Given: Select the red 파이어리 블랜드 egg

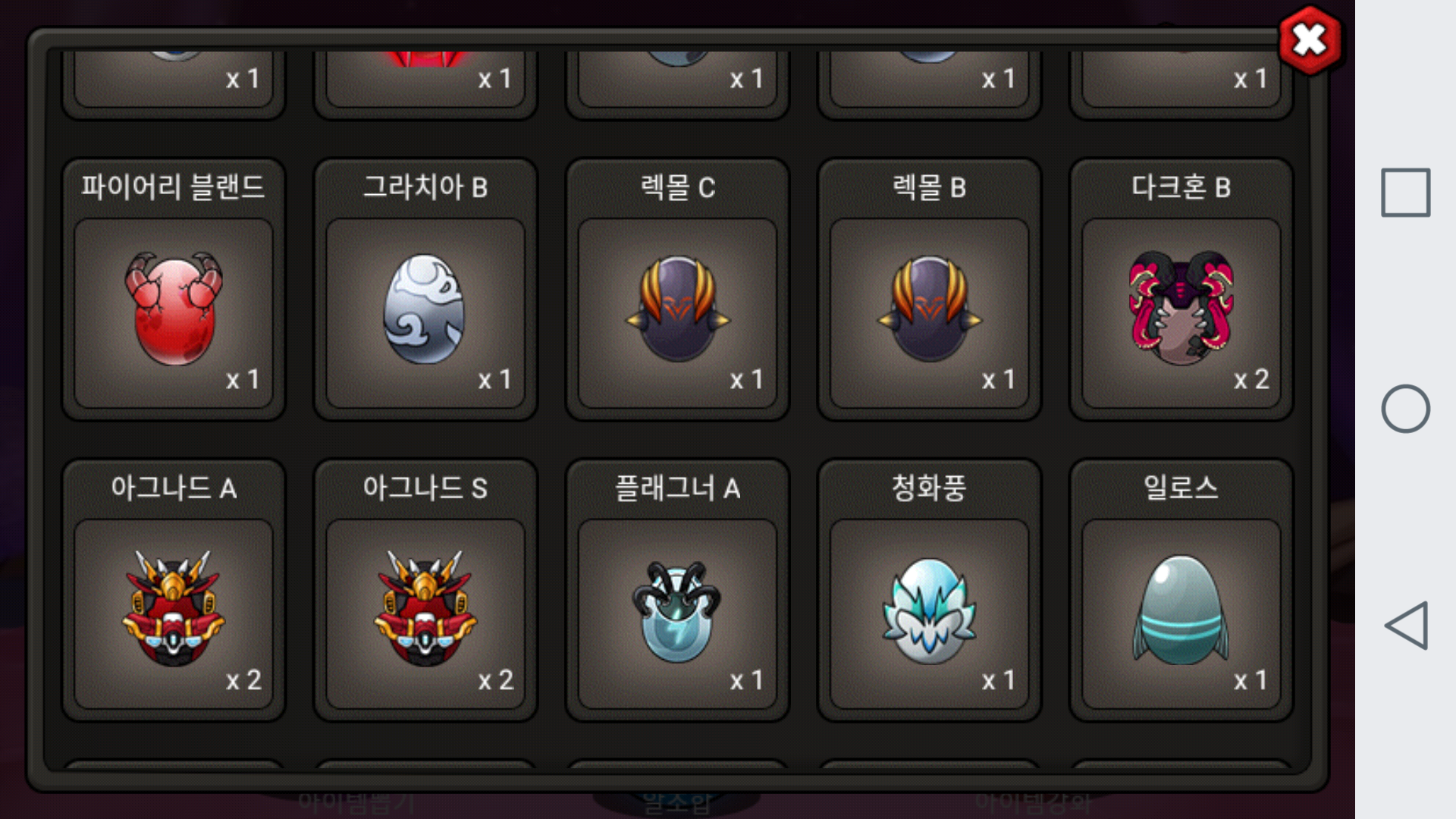Looking at the screenshot, I should point(174,309).
